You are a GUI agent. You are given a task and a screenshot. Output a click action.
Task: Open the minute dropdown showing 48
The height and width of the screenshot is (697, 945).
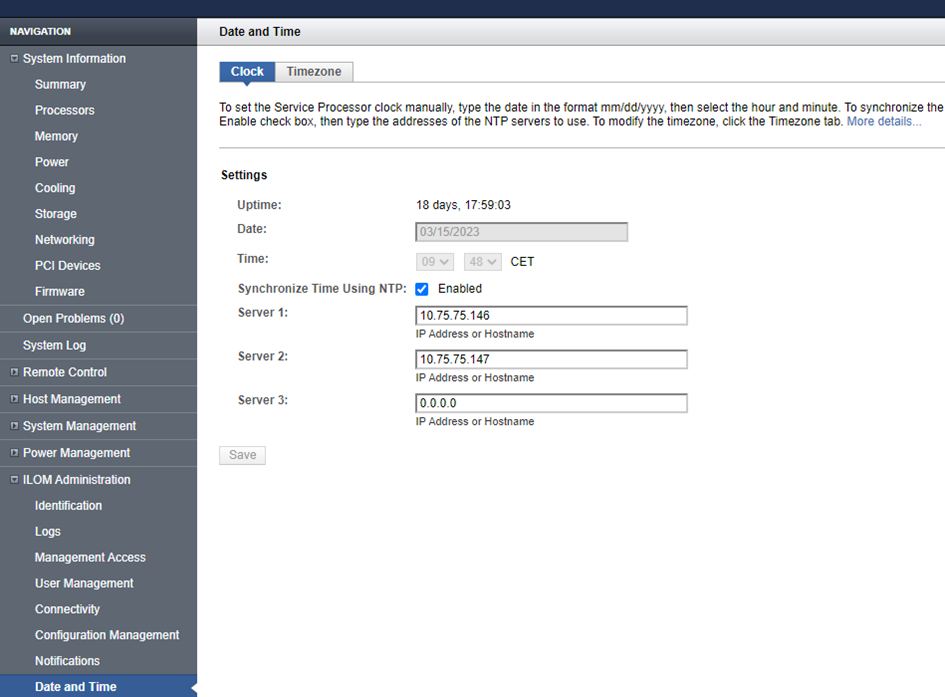481,262
